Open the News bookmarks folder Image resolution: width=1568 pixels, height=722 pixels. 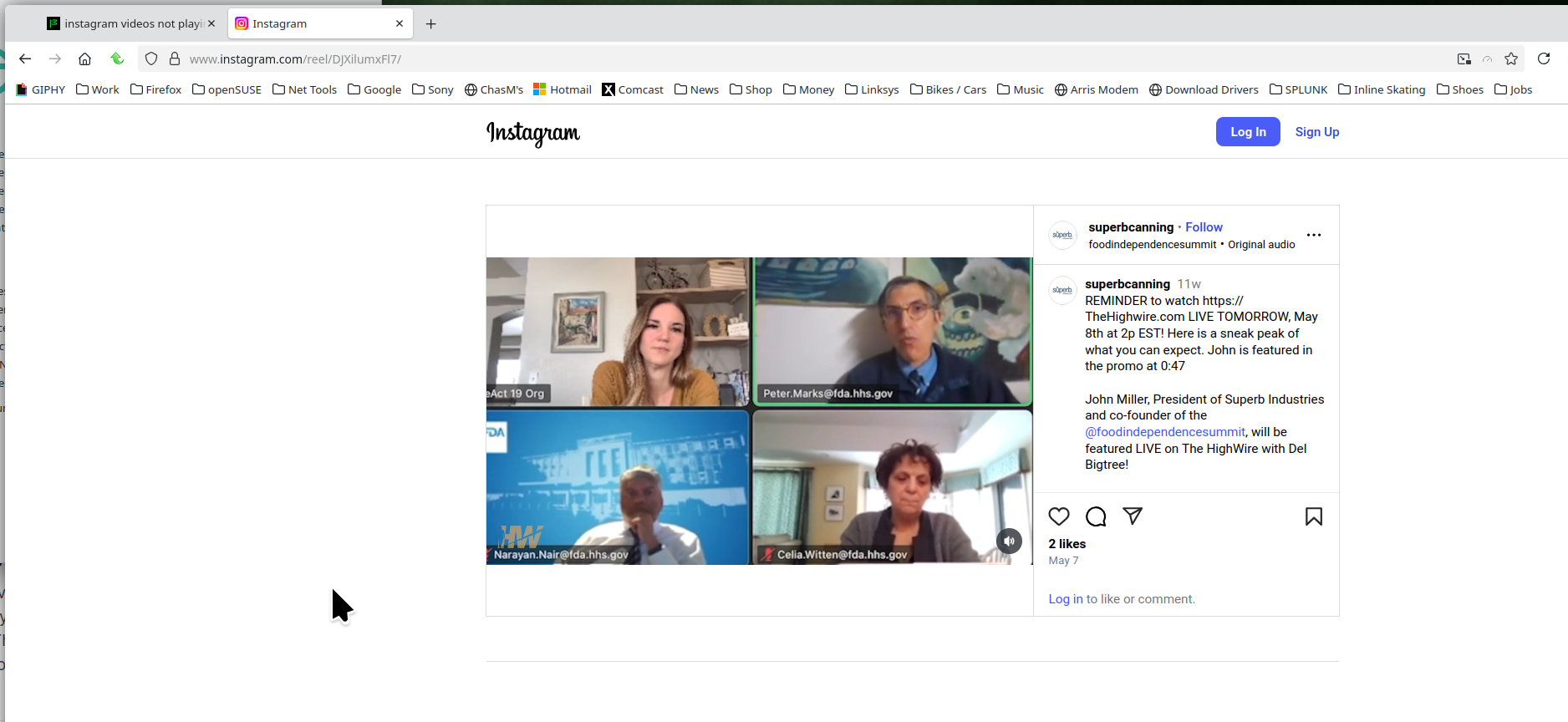pyautogui.click(x=696, y=89)
